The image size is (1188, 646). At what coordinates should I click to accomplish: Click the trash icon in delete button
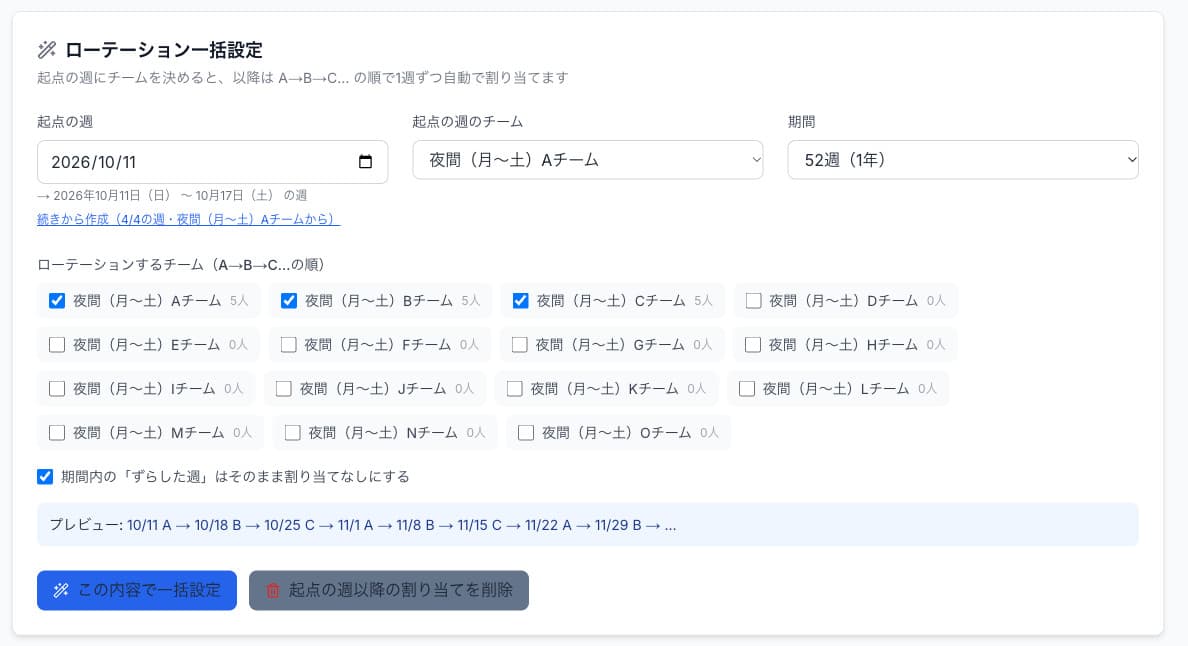[x=273, y=590]
